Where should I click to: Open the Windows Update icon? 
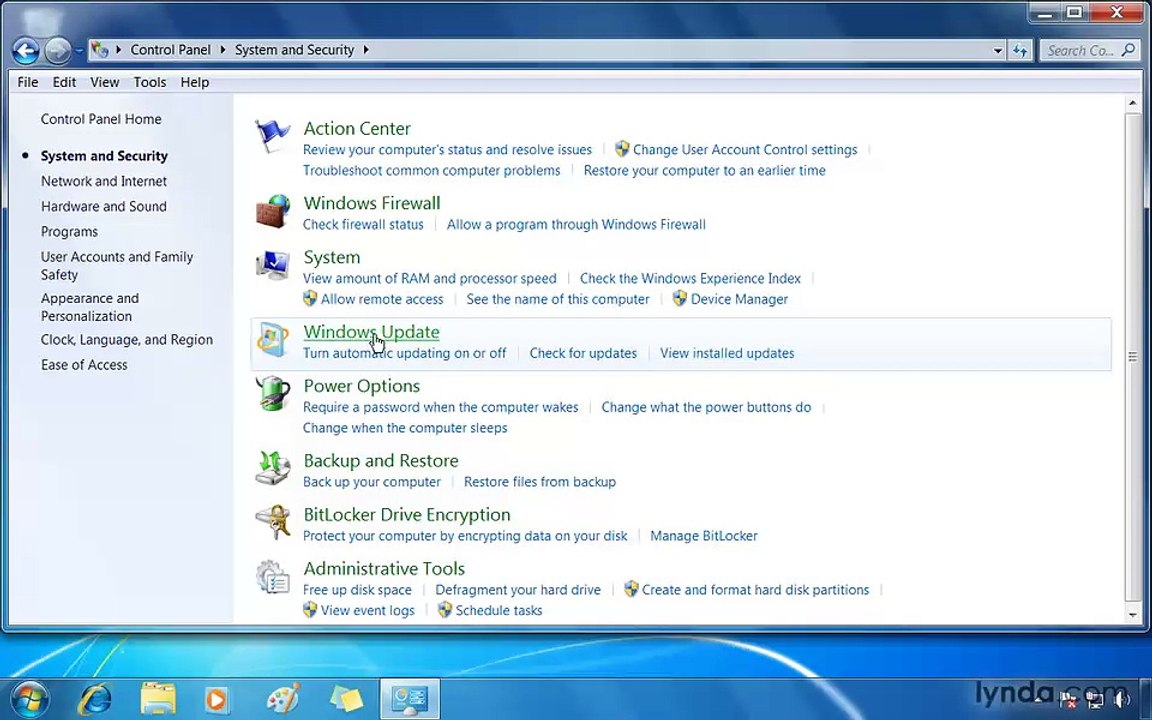tap(273, 340)
